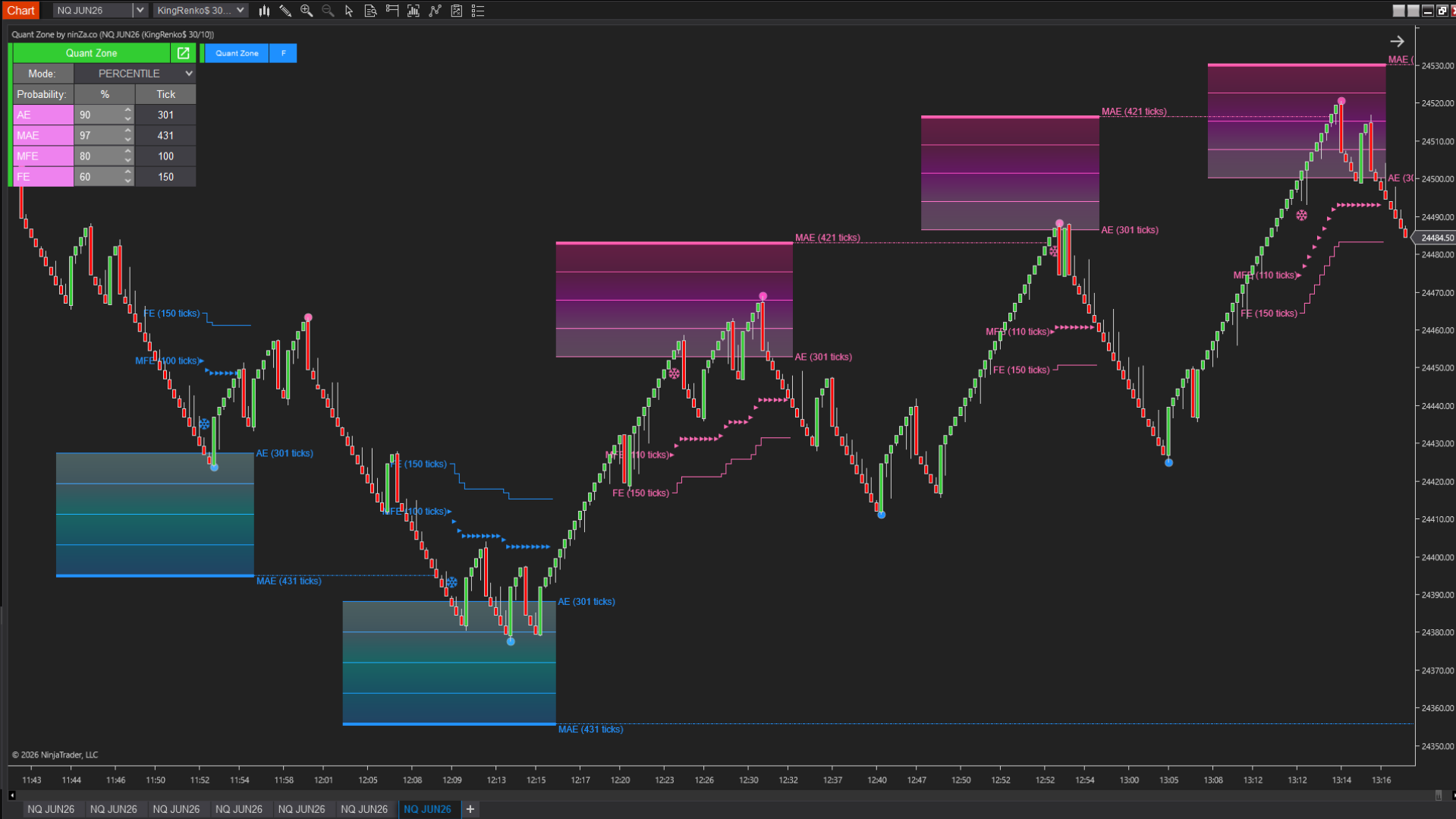This screenshot has height=819, width=1456.
Task: Switch to the first NQ JUN26 tab
Action: tap(51, 809)
